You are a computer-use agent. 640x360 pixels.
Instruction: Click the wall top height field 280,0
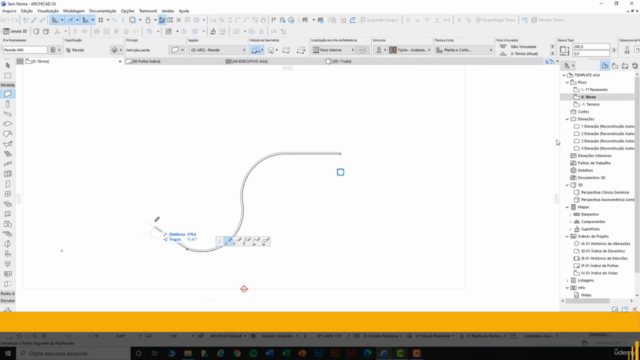[x=591, y=47]
